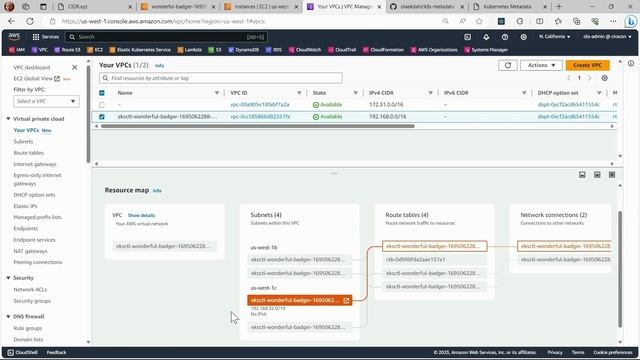The width and height of the screenshot is (640, 360).
Task: Open the S3 bookmark shortcut
Action: [215, 50]
